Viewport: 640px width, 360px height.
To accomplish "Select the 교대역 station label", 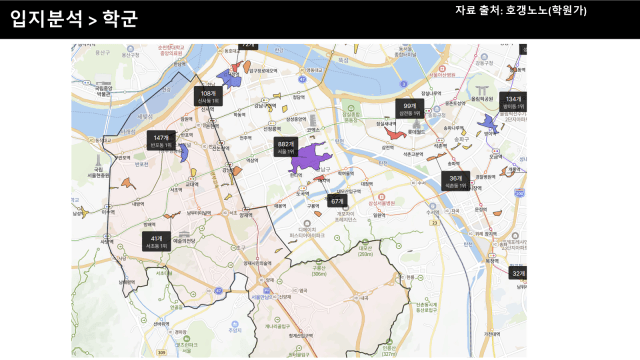I will coord(192,184).
